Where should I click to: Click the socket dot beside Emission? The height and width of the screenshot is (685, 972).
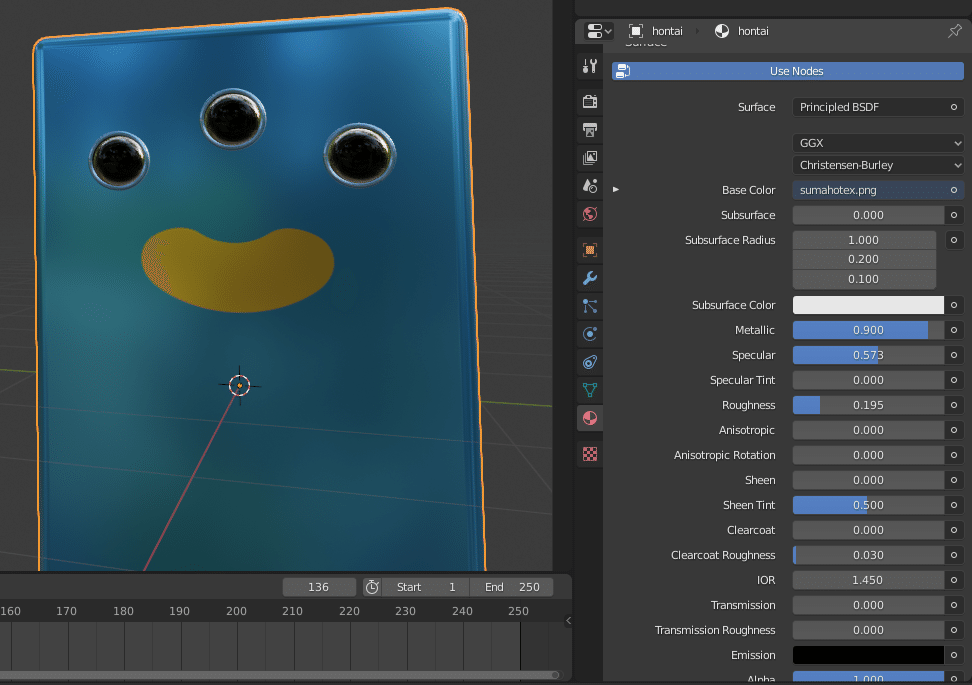[x=954, y=655]
